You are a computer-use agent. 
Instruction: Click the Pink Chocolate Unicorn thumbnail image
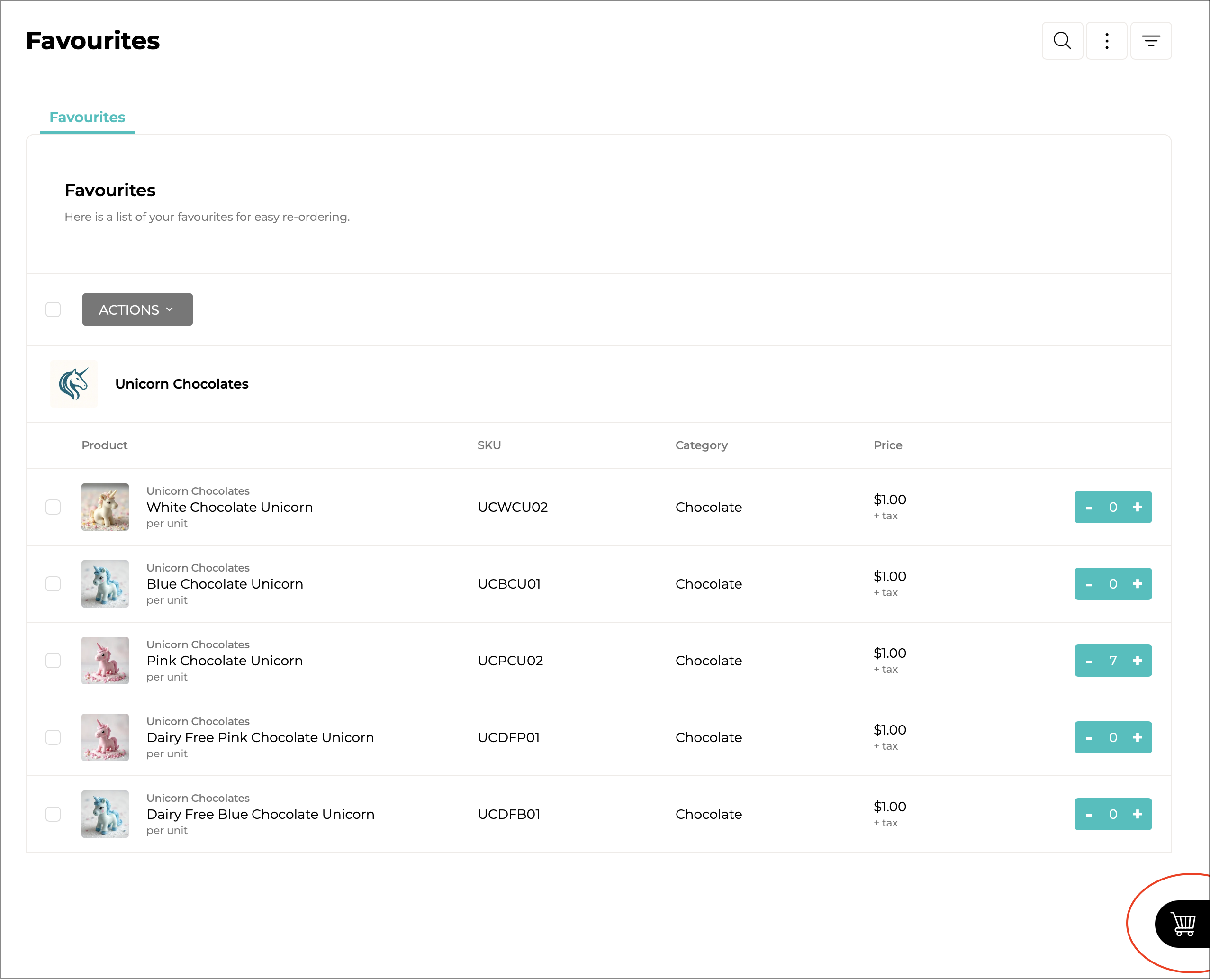105,661
